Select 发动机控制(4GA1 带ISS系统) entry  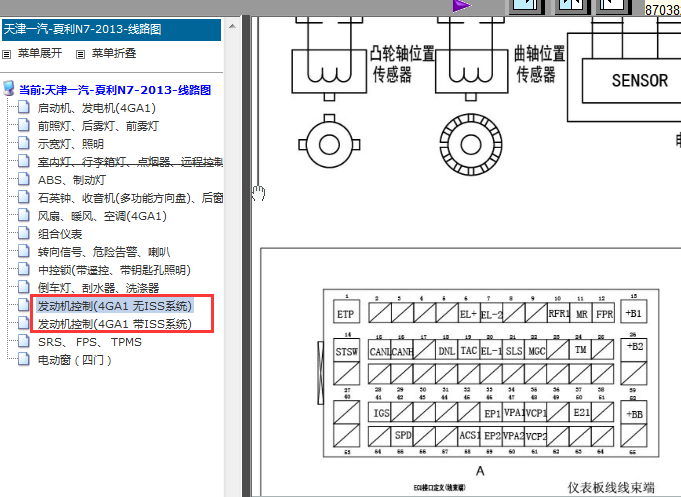tap(115, 324)
